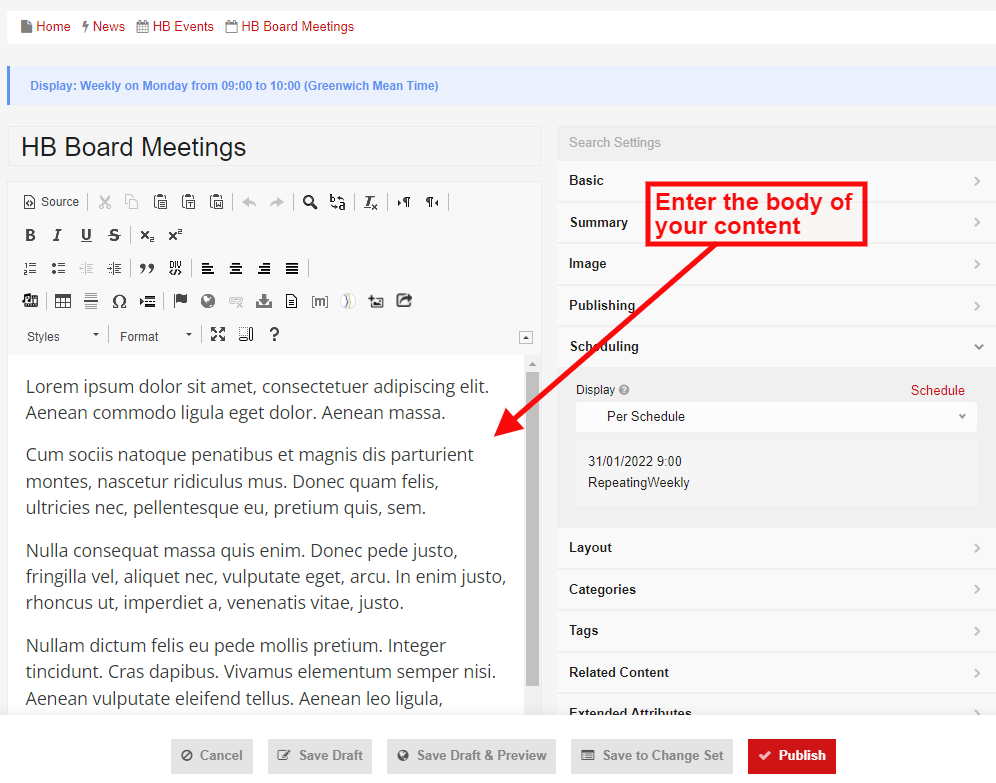
Task: Click the Publish button
Action: (791, 756)
